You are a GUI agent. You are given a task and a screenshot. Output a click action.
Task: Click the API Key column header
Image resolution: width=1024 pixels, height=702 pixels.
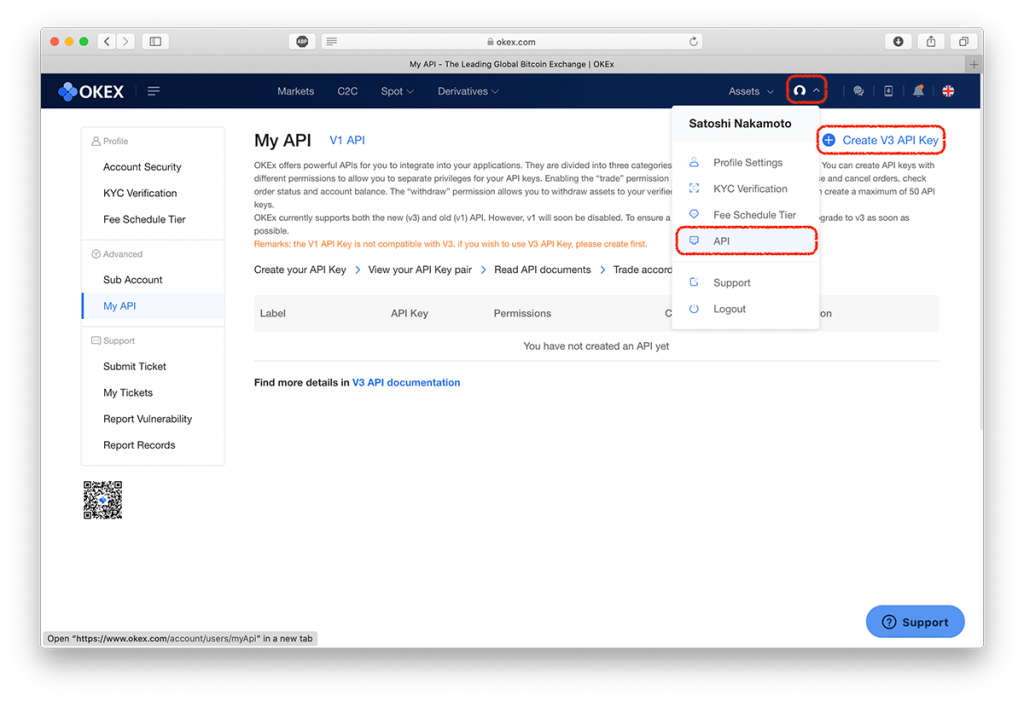click(409, 313)
